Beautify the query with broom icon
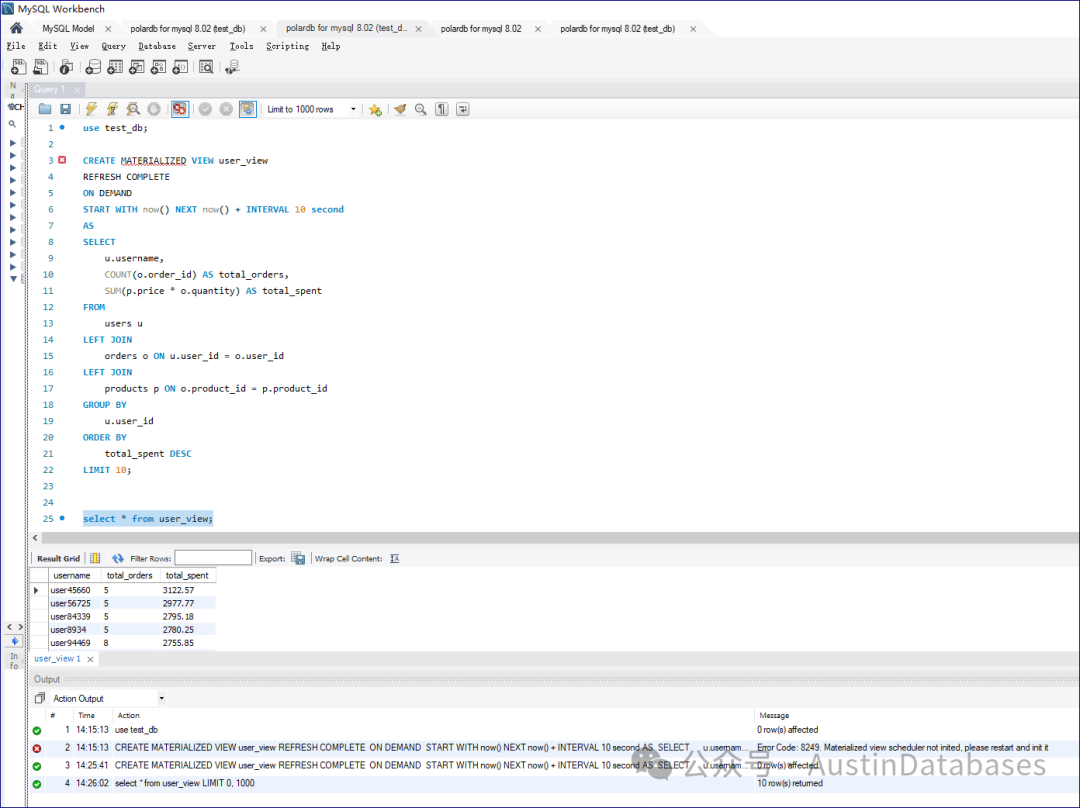 coord(399,109)
